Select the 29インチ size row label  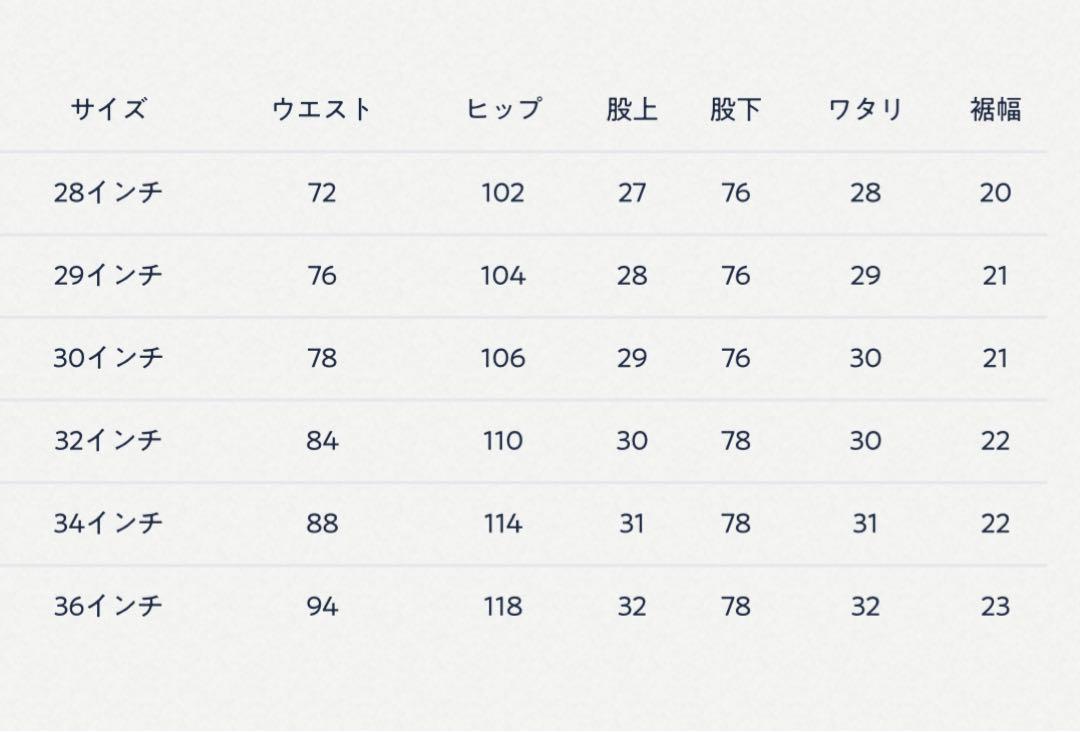[x=108, y=275]
